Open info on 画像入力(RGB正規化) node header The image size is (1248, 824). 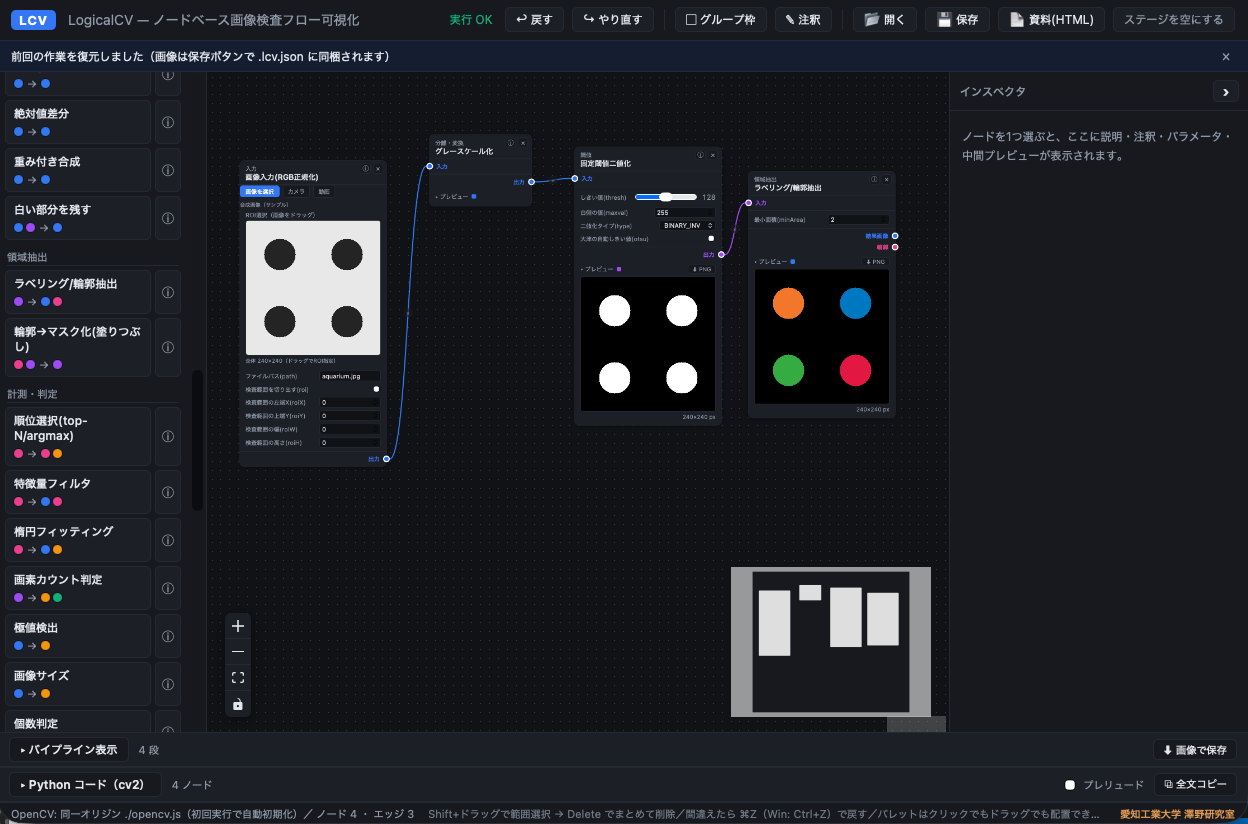366,169
